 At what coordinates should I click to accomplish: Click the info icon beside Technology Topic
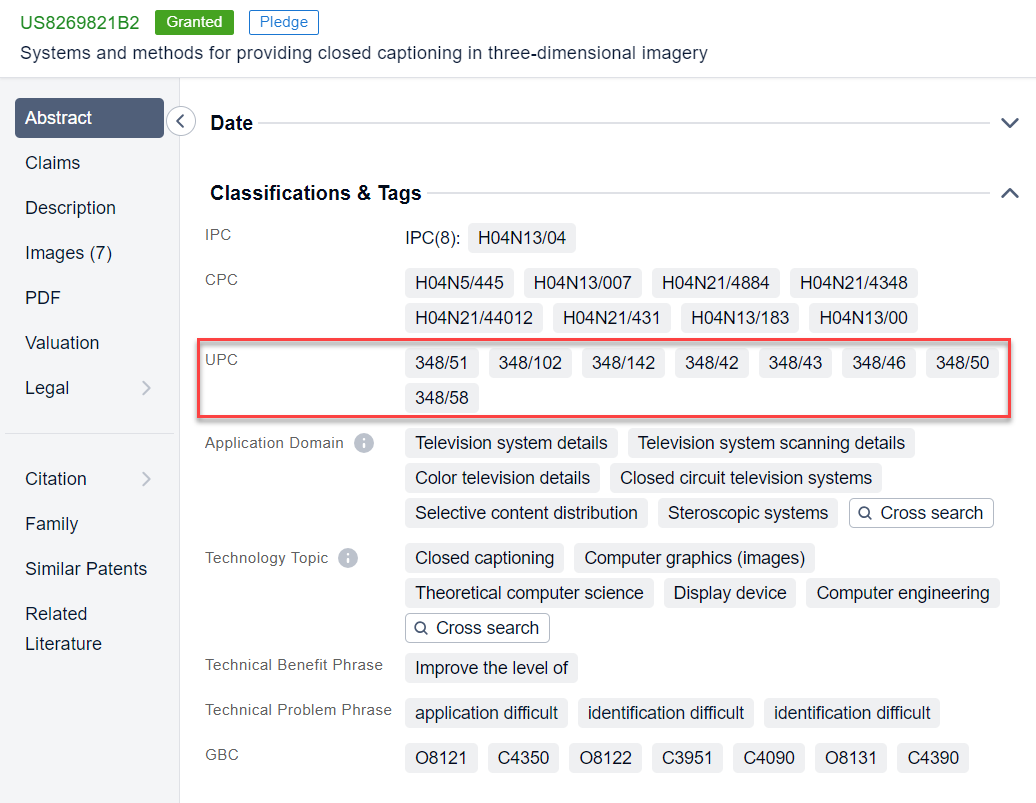[x=347, y=558]
